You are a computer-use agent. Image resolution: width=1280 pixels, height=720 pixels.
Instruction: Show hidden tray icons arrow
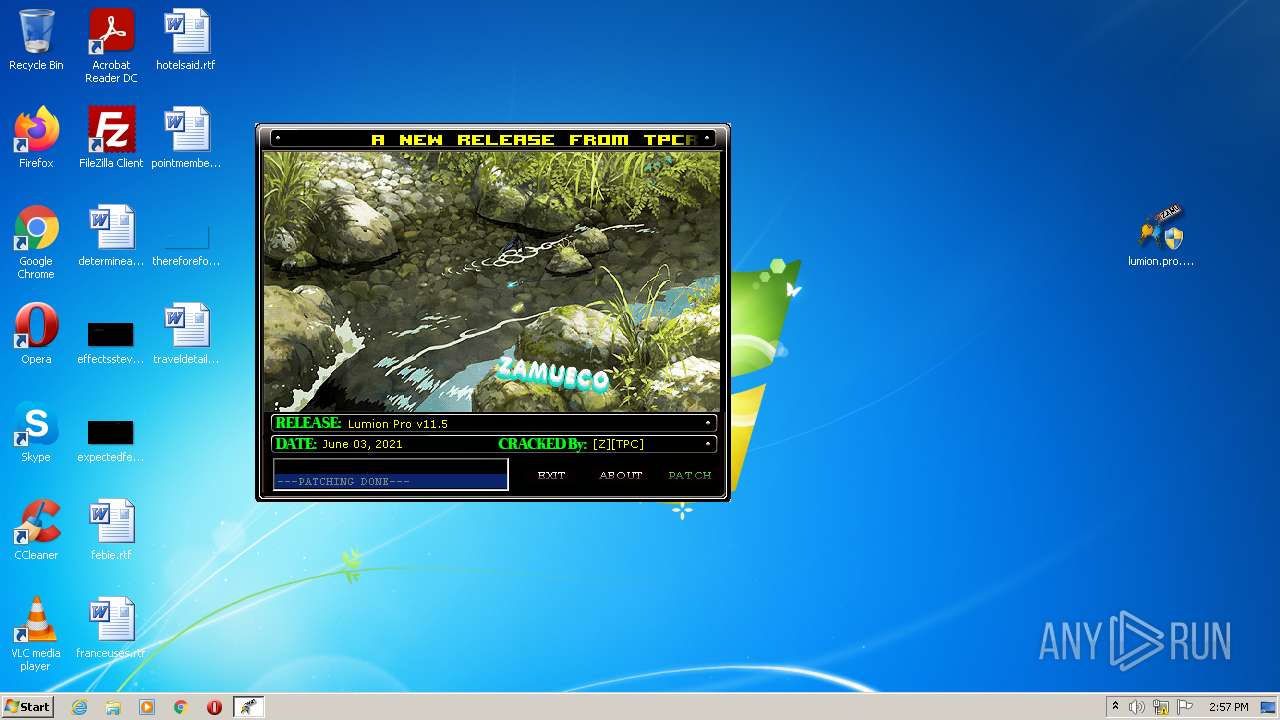[x=1115, y=707]
